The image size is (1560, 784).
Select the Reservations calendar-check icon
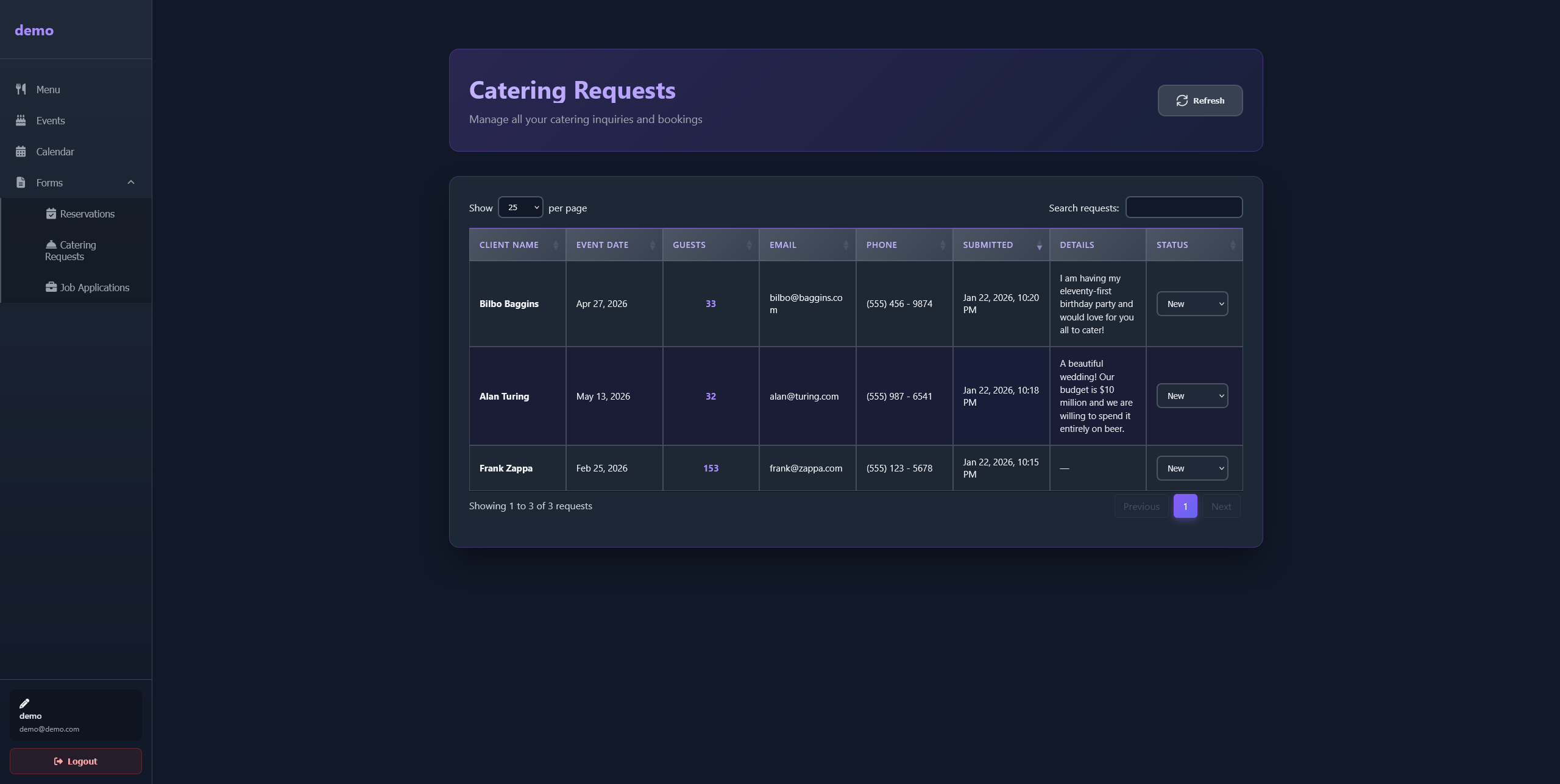click(x=52, y=213)
